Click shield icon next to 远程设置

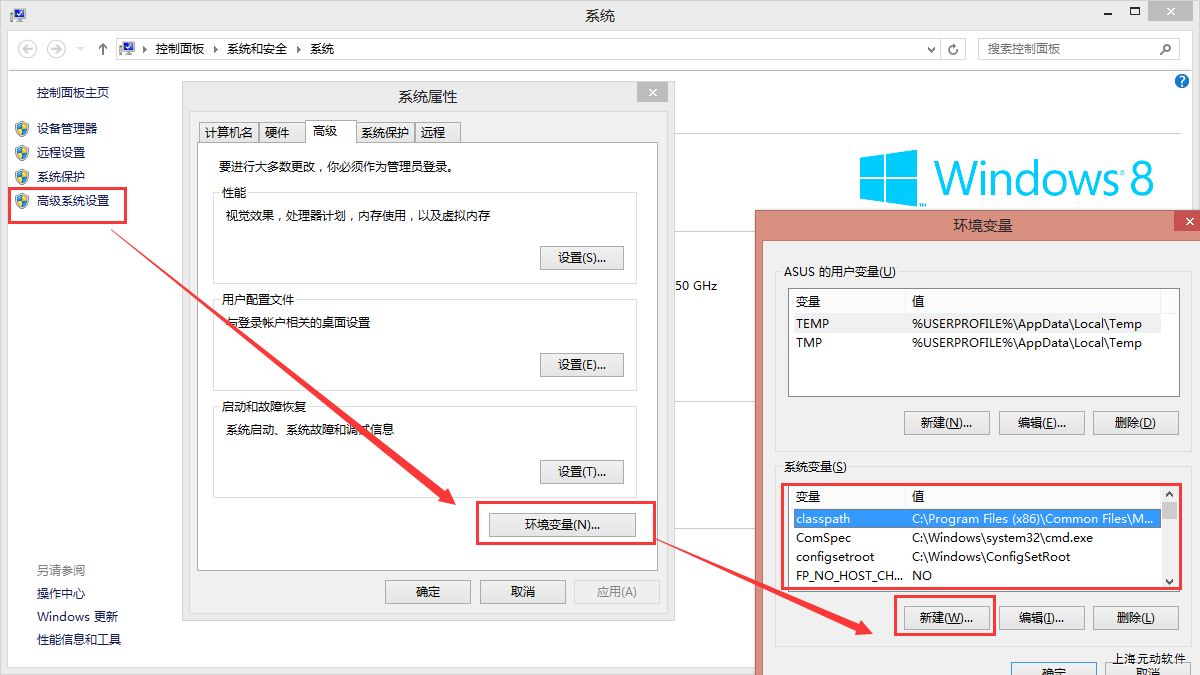pos(22,152)
